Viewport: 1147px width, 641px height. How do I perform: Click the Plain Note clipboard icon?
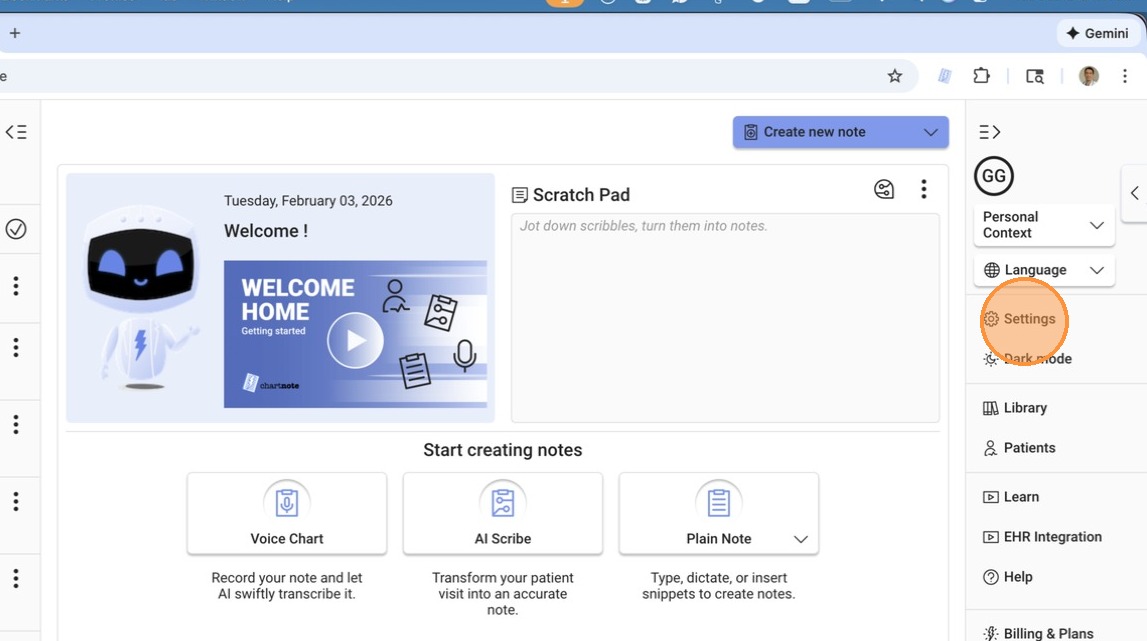(x=718, y=501)
